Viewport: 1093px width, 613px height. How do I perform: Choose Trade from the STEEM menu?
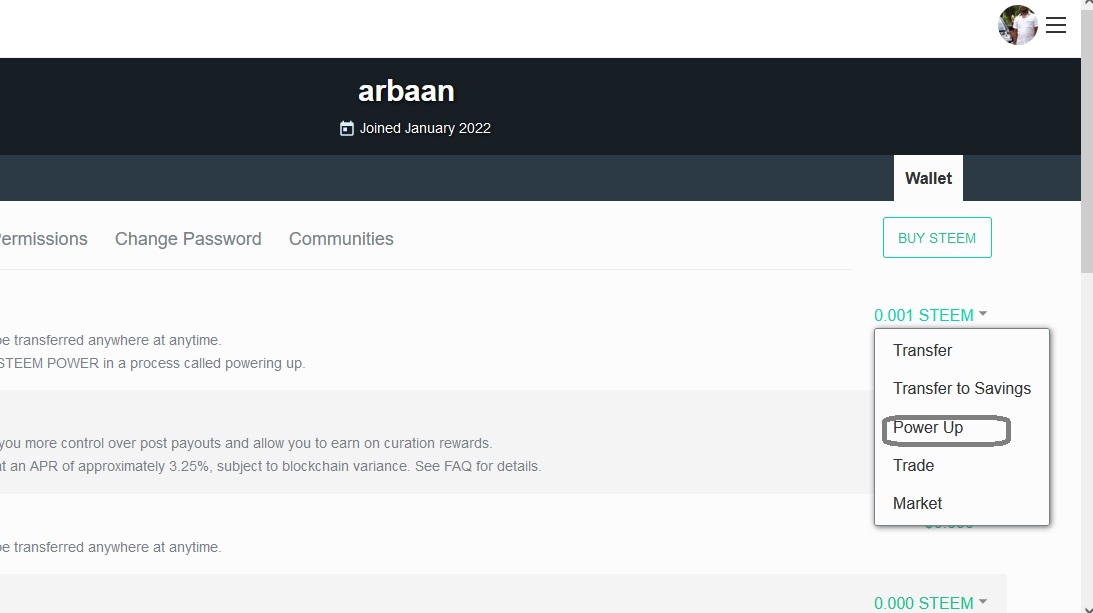[913, 465]
